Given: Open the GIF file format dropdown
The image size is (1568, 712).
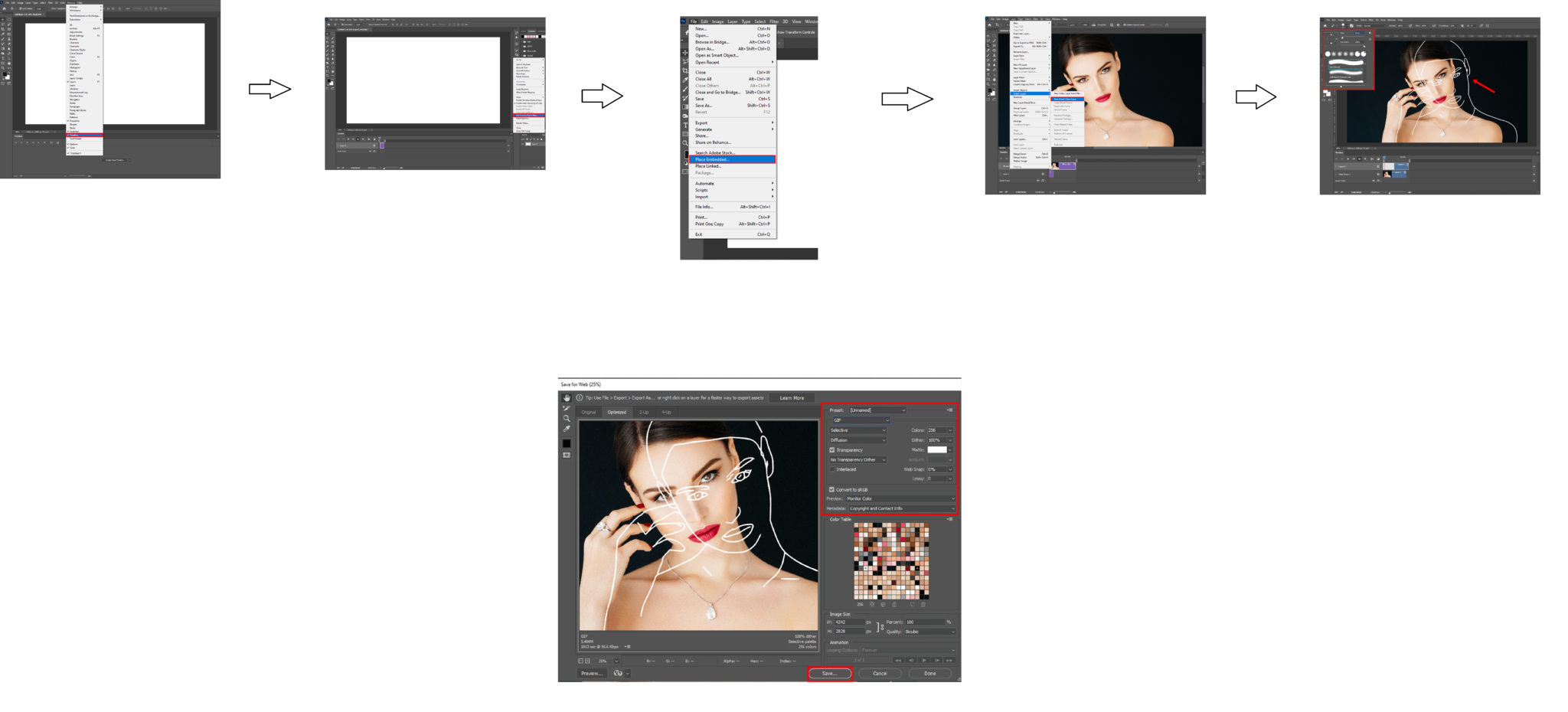Looking at the screenshot, I should 861,420.
